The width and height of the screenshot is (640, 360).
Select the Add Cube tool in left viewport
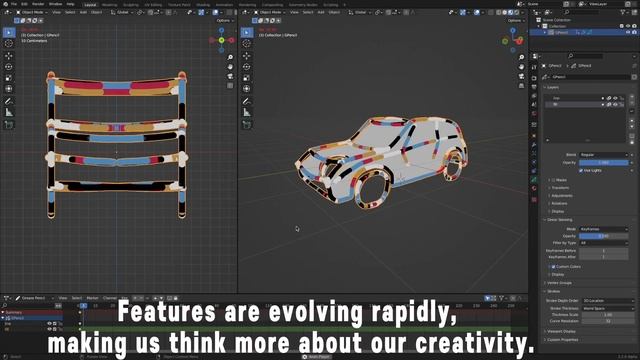pyautogui.click(x=9, y=124)
